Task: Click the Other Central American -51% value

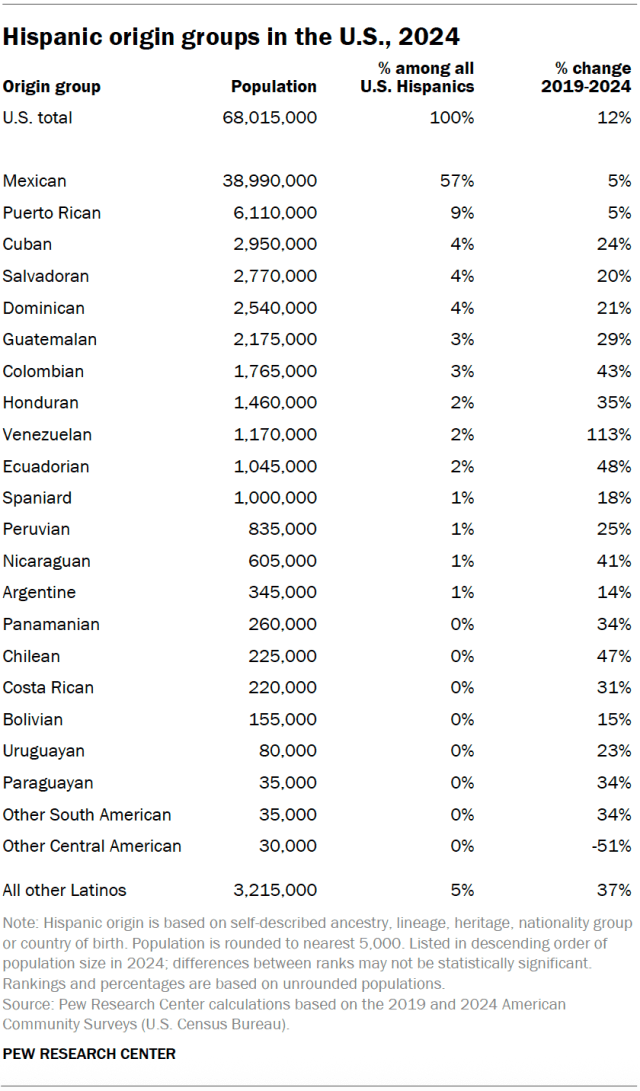Action: (612, 846)
